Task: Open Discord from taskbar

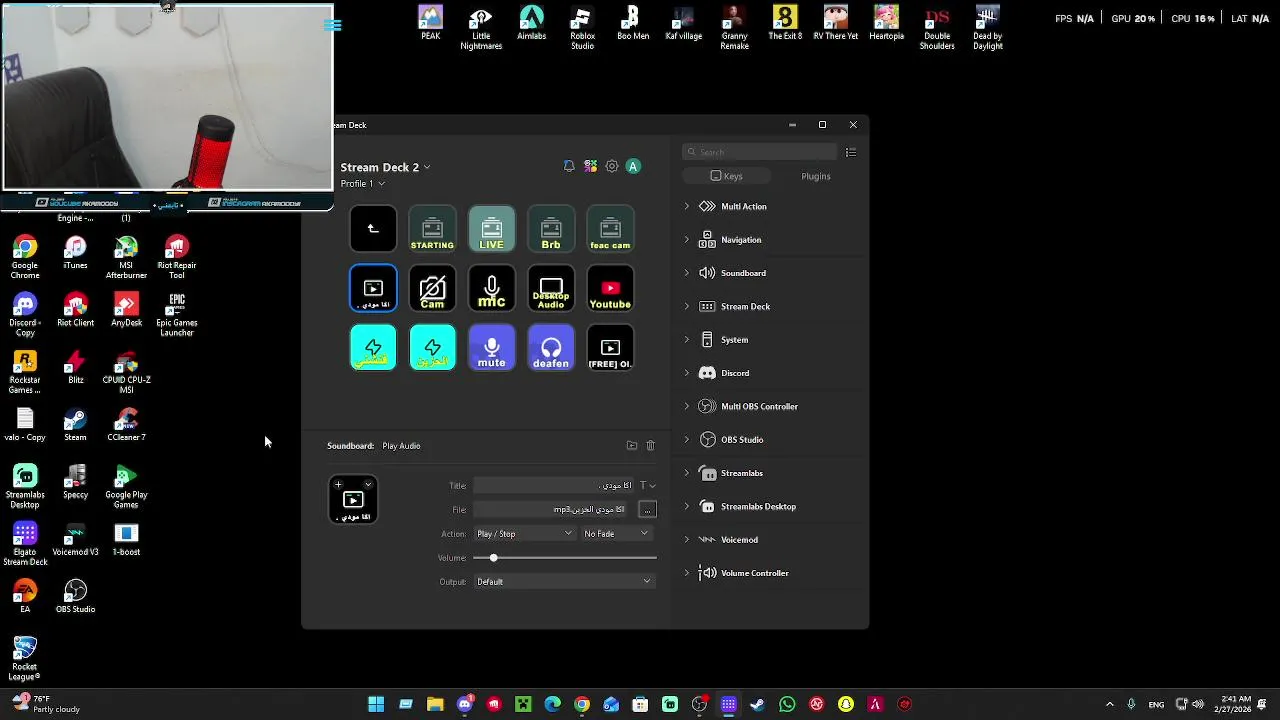Action: click(x=465, y=704)
